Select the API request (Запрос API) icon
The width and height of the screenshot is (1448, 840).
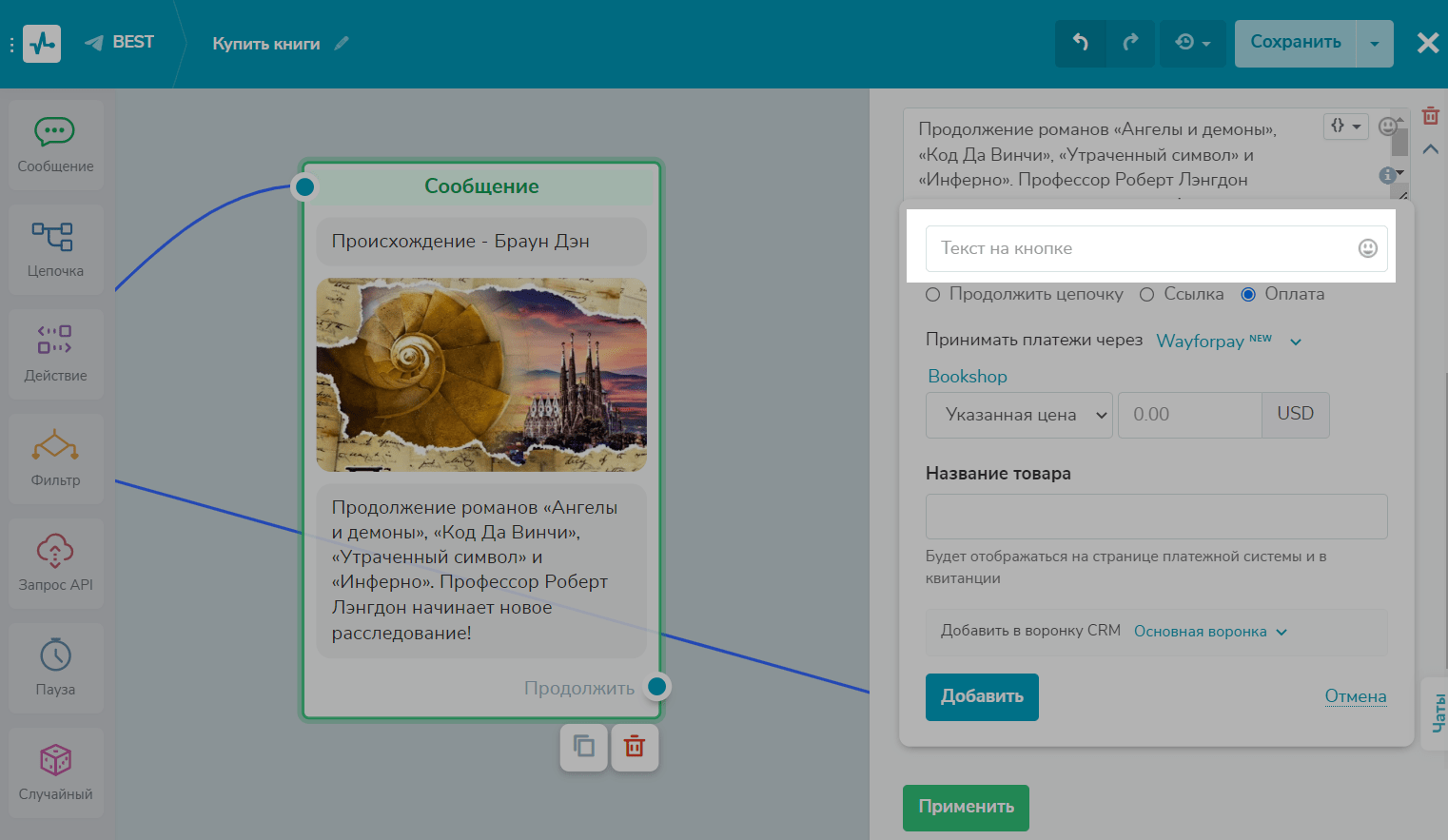(55, 563)
